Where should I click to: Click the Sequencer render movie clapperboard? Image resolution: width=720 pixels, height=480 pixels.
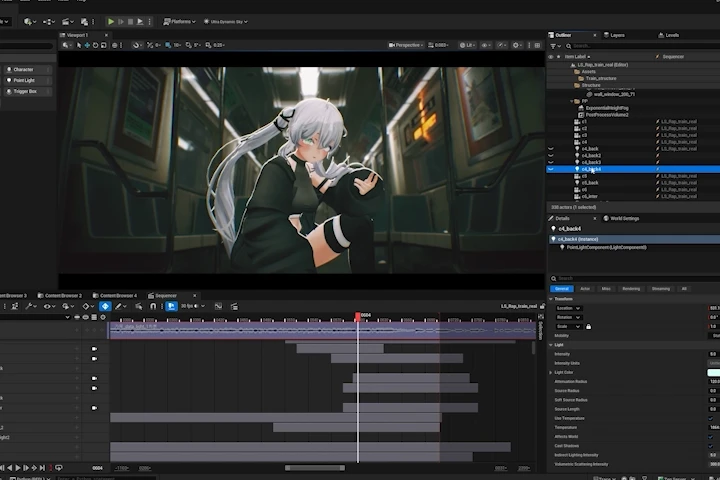(234, 306)
